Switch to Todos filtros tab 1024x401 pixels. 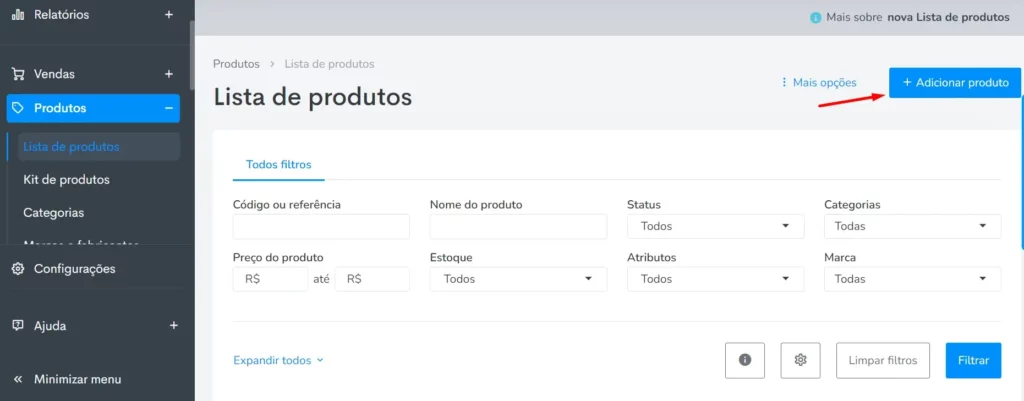point(278,165)
